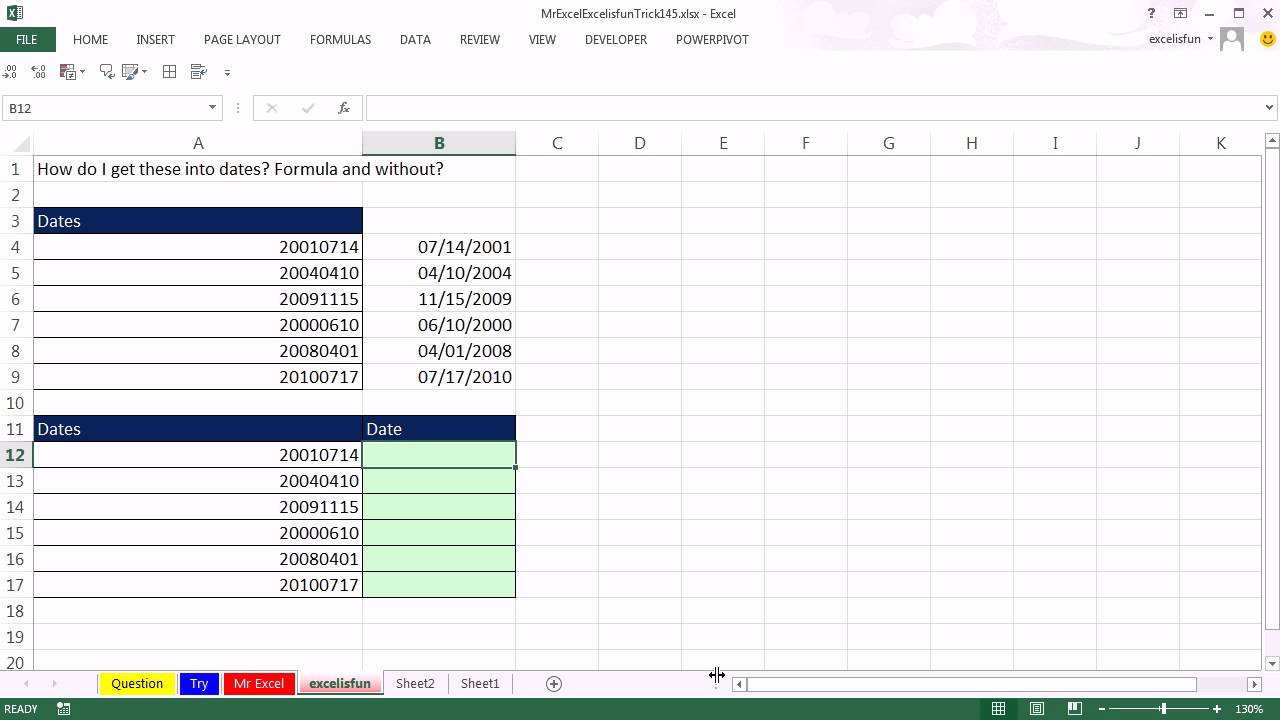This screenshot has width=1280, height=720.
Task: Click the Cancel entry X icon
Action: 272,108
